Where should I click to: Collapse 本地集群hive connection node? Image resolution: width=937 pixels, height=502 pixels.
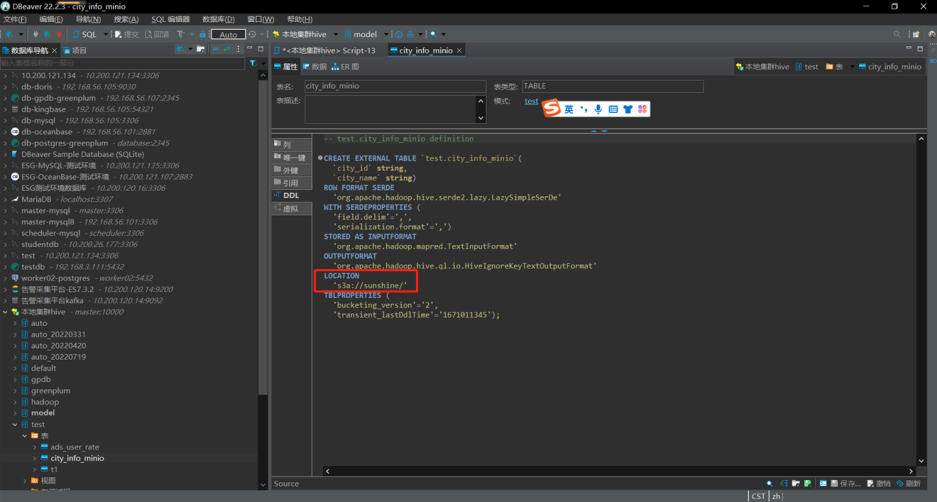tap(5, 312)
